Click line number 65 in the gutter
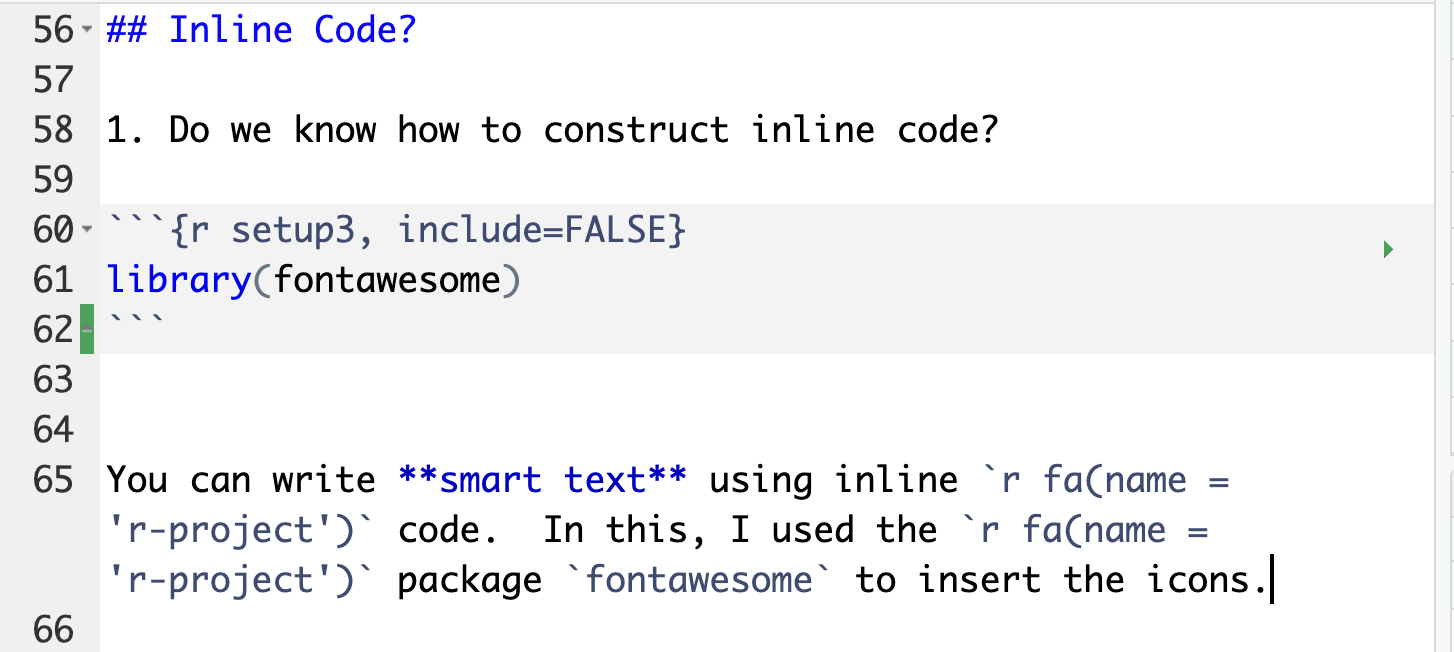This screenshot has height=652, width=1454. click(x=53, y=480)
